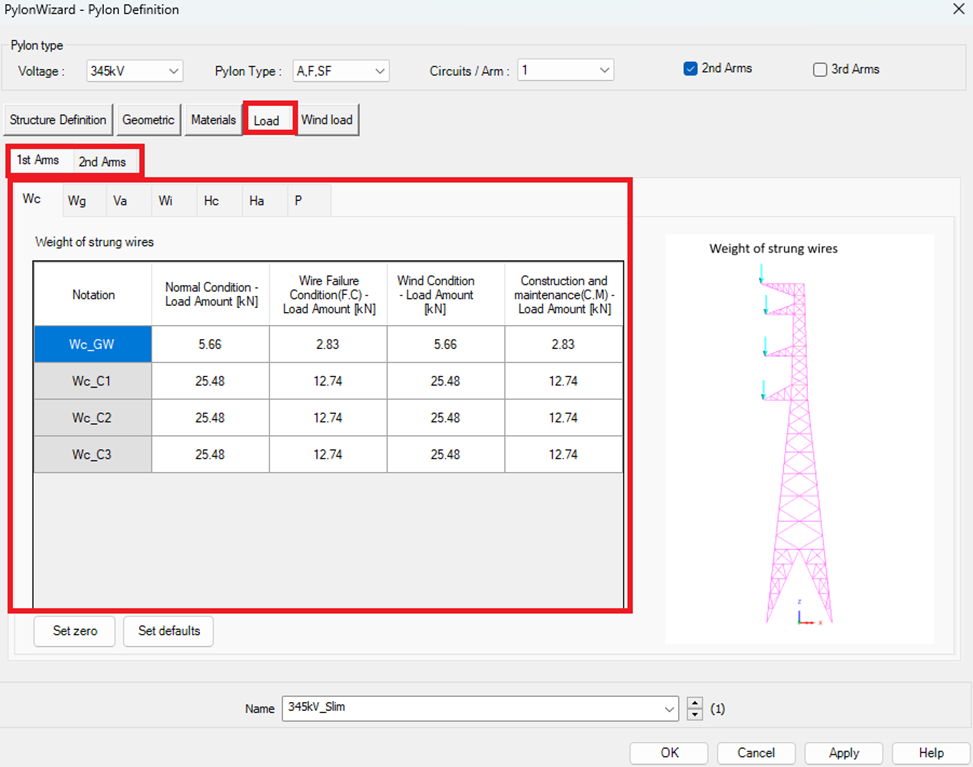973x767 pixels.
Task: Click the Set zero button
Action: (x=73, y=631)
